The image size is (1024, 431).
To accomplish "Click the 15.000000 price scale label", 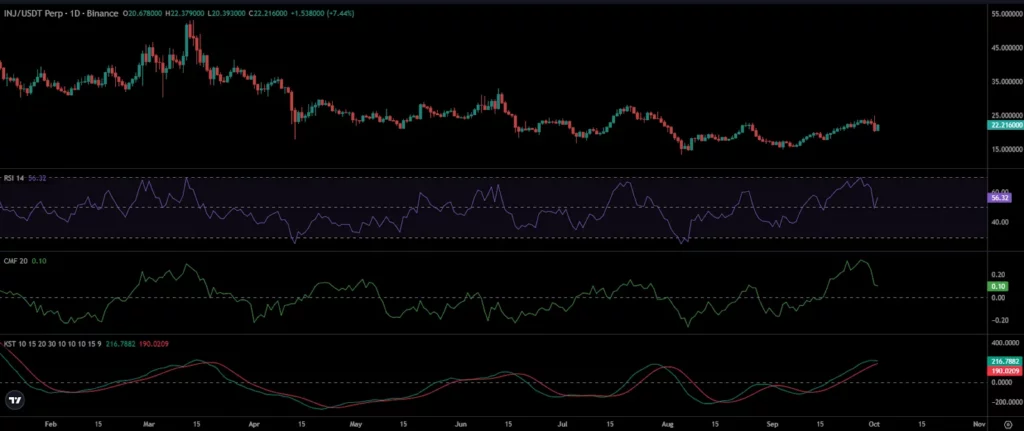I will [x=1006, y=148].
